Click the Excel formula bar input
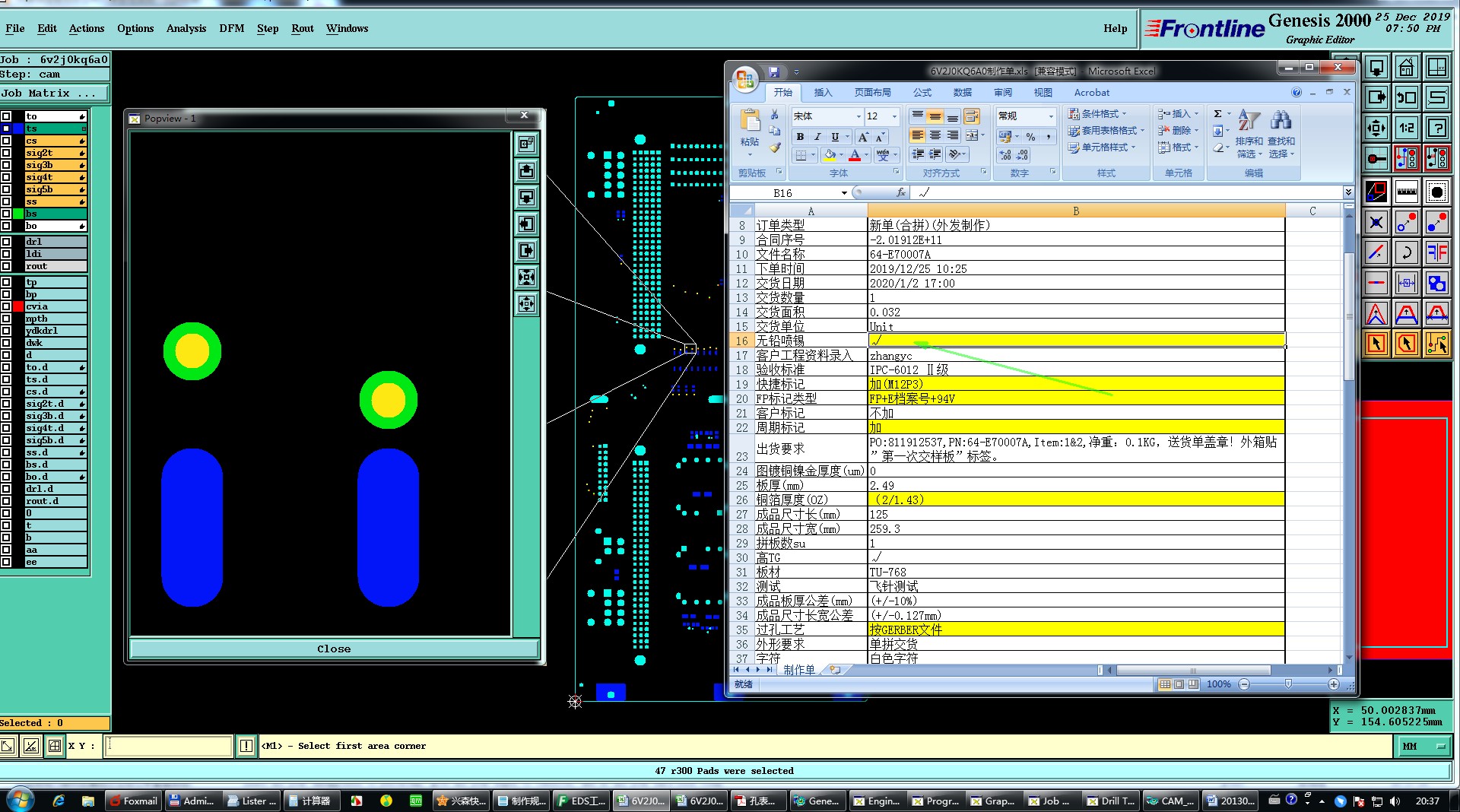The image size is (1460, 812). pos(1127,193)
